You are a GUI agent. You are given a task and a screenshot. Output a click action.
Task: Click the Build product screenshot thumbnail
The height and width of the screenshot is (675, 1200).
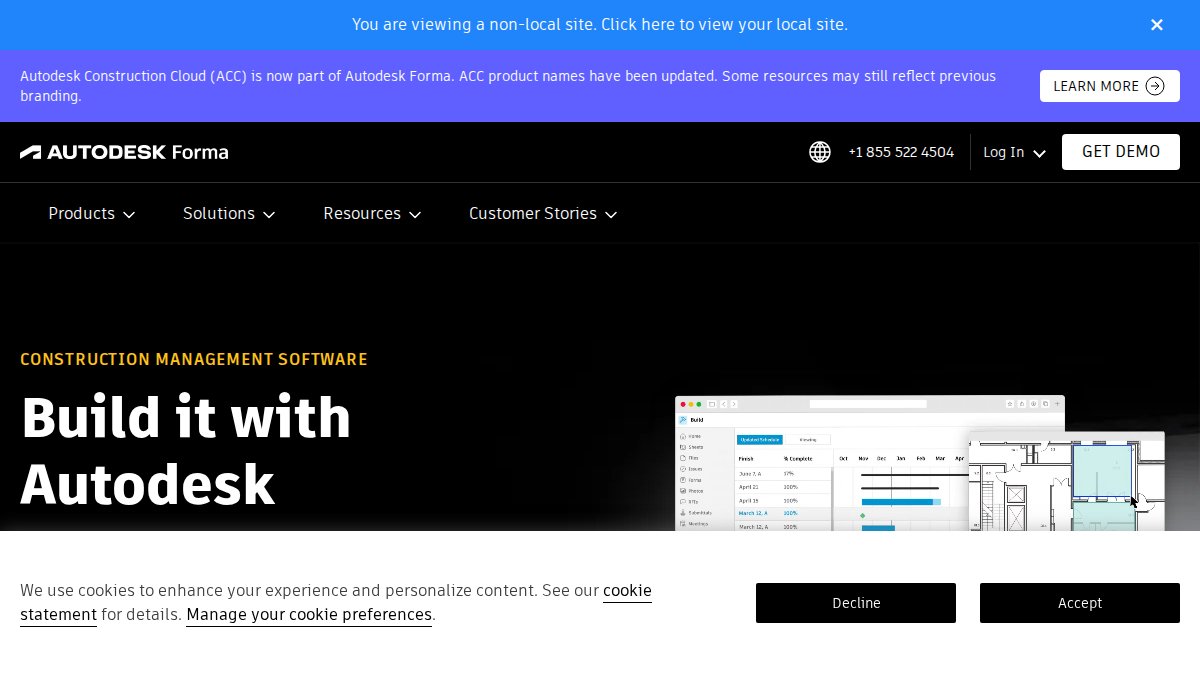tap(822, 463)
